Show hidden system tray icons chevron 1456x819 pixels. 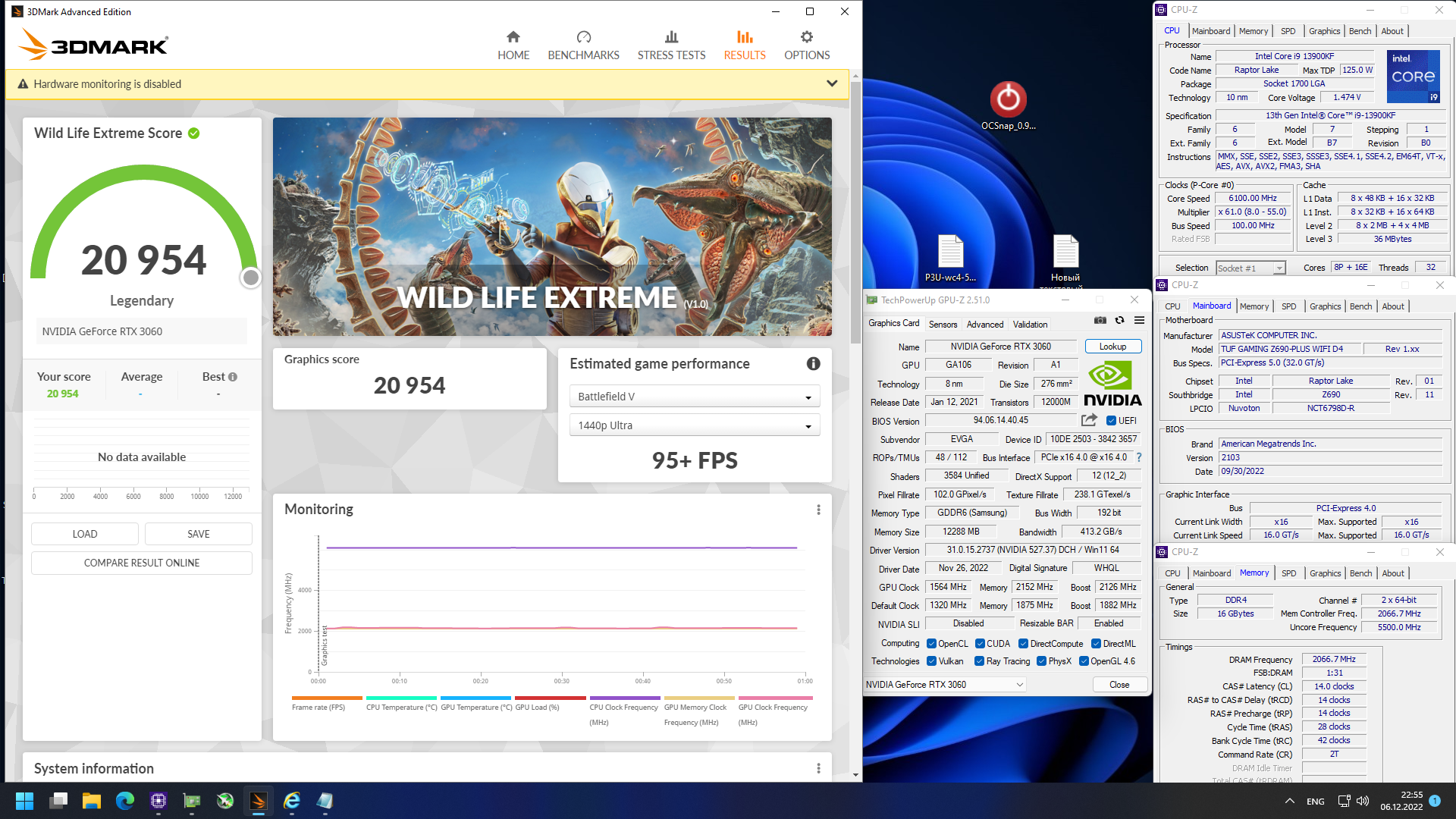[x=1289, y=801]
